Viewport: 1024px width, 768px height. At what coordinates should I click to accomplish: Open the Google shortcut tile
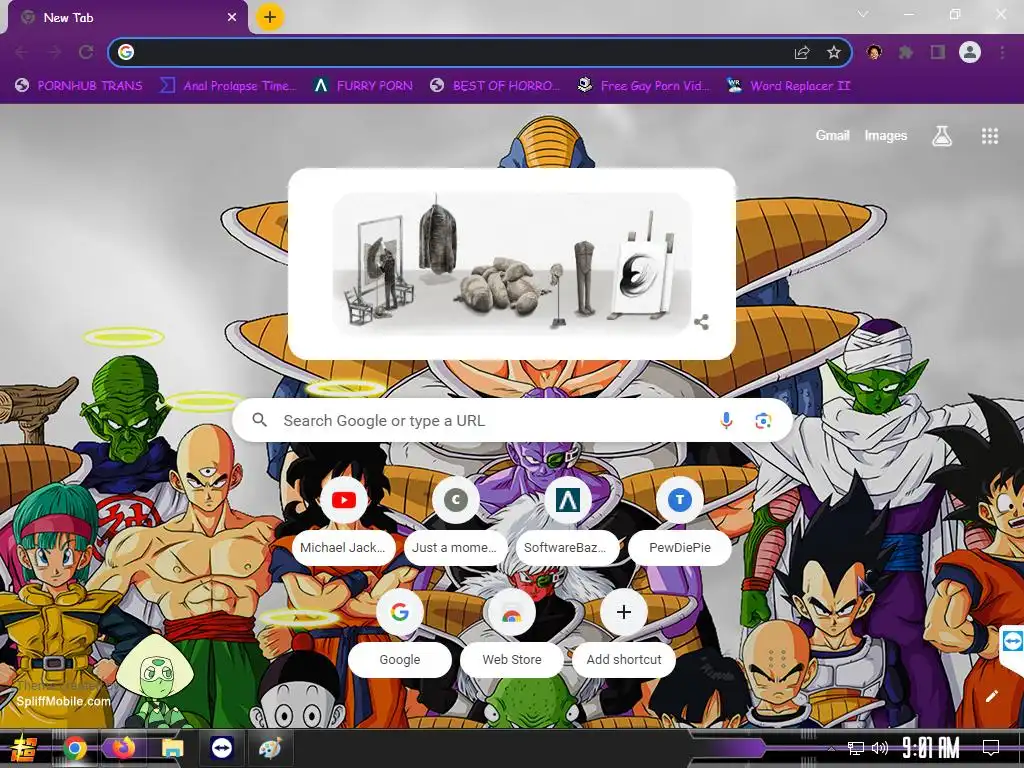(x=400, y=632)
